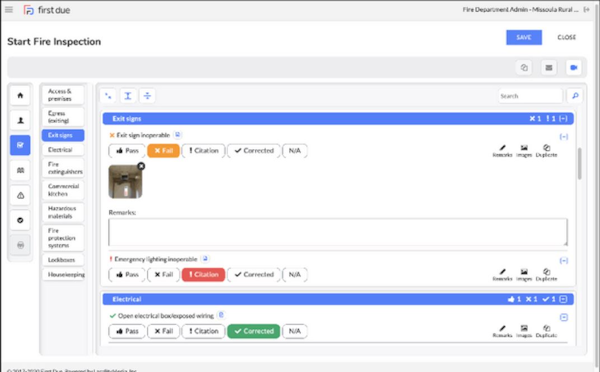Go to Electrical in section list
The width and height of the screenshot is (600, 372).
(63, 150)
